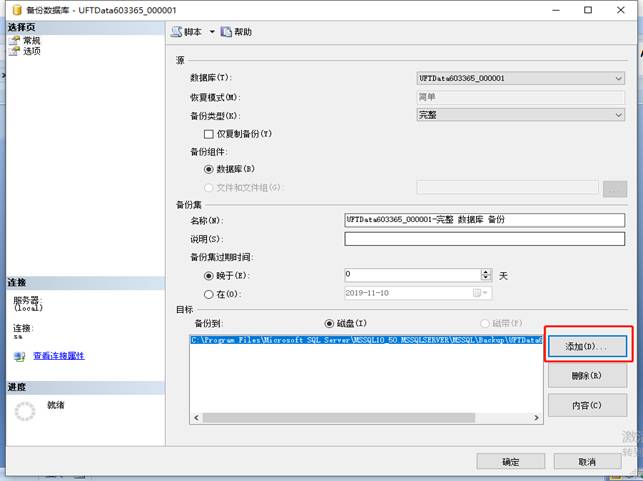Select the 选项 page icon
This screenshot has width=643, height=481.
[x=14, y=51]
